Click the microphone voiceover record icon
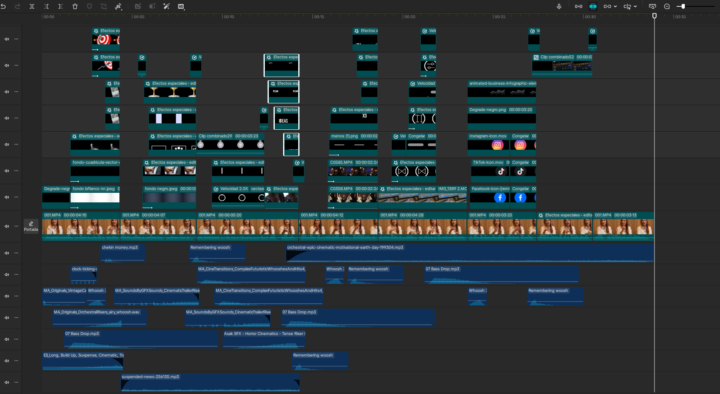 (x=559, y=6)
